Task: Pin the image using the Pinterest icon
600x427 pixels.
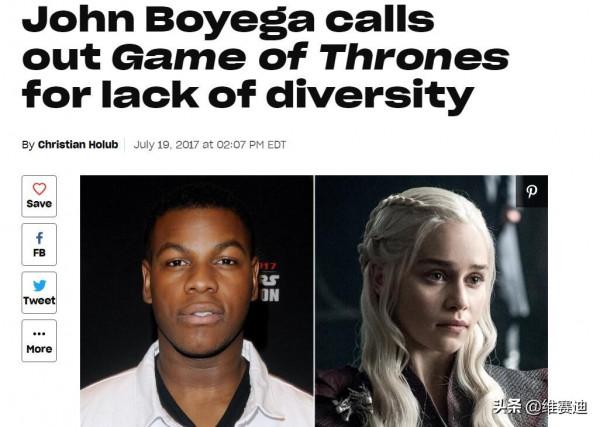Action: 532,191
